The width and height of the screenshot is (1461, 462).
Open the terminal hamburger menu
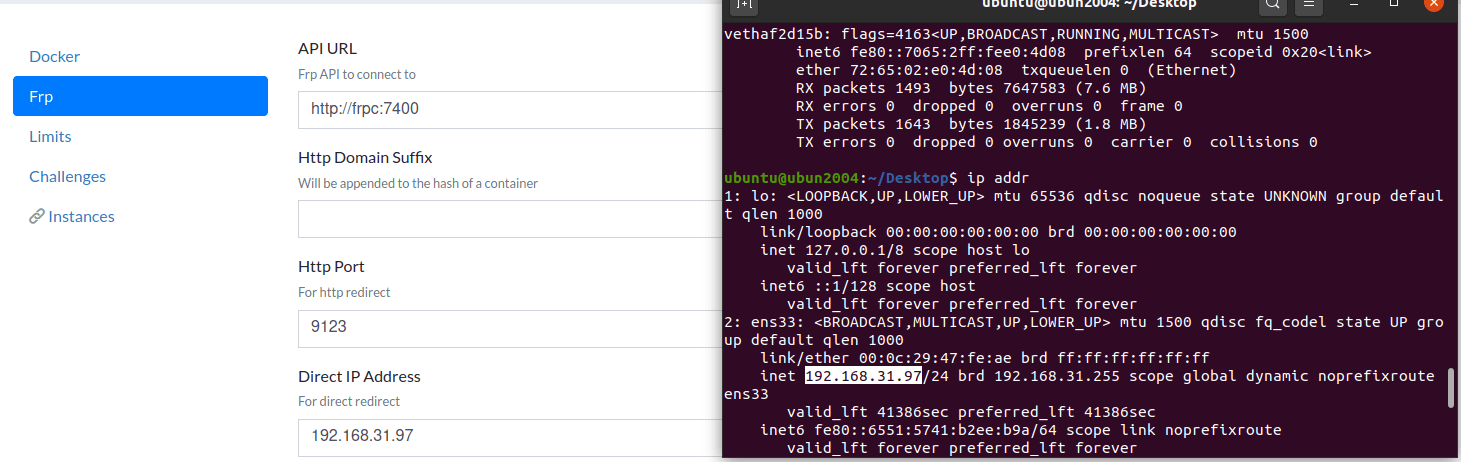1308,5
